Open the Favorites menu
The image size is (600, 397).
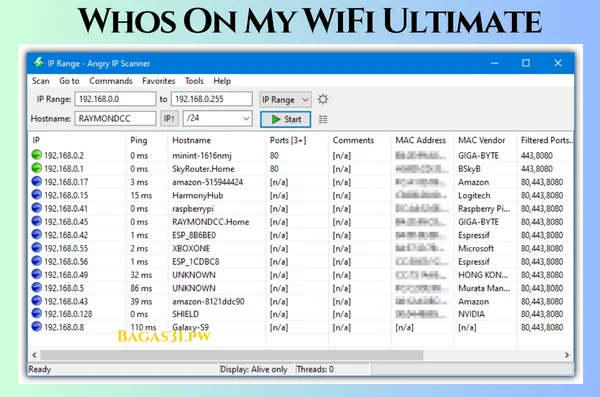click(158, 81)
